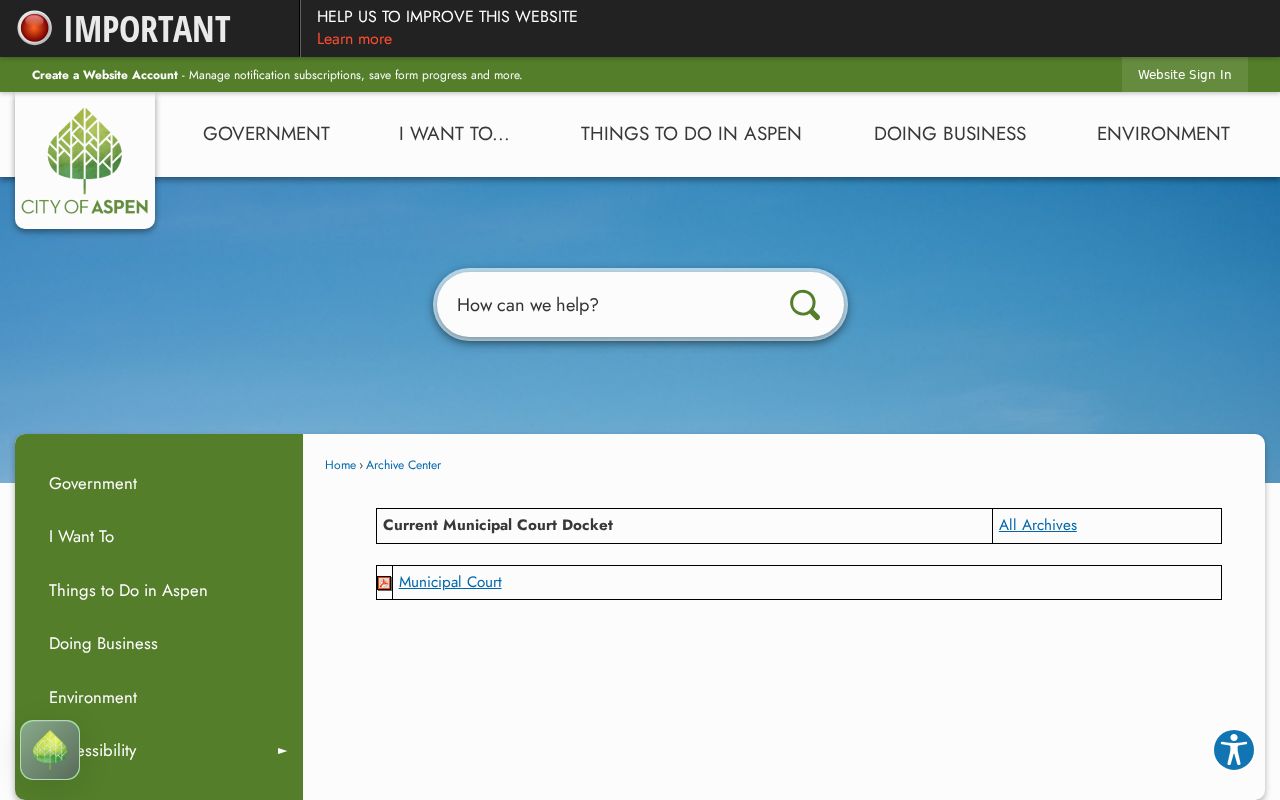Image resolution: width=1280 pixels, height=800 pixels.
Task: Open the I WANT TO... menu
Action: pyautogui.click(x=454, y=134)
